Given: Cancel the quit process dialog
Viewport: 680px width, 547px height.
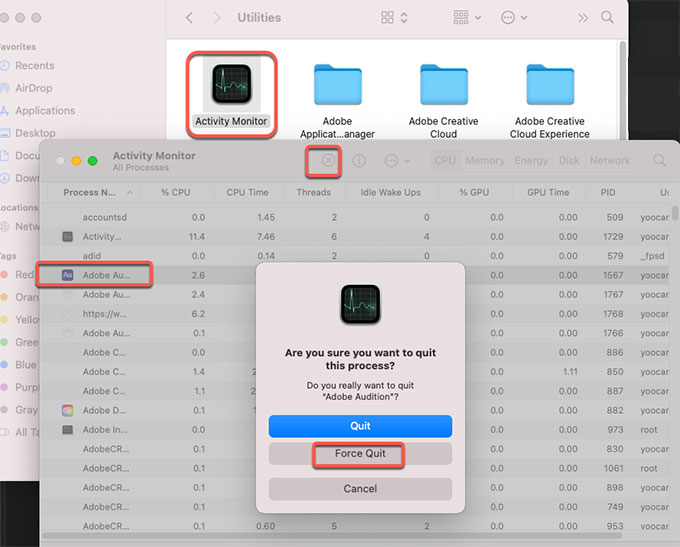Looking at the screenshot, I should point(360,489).
